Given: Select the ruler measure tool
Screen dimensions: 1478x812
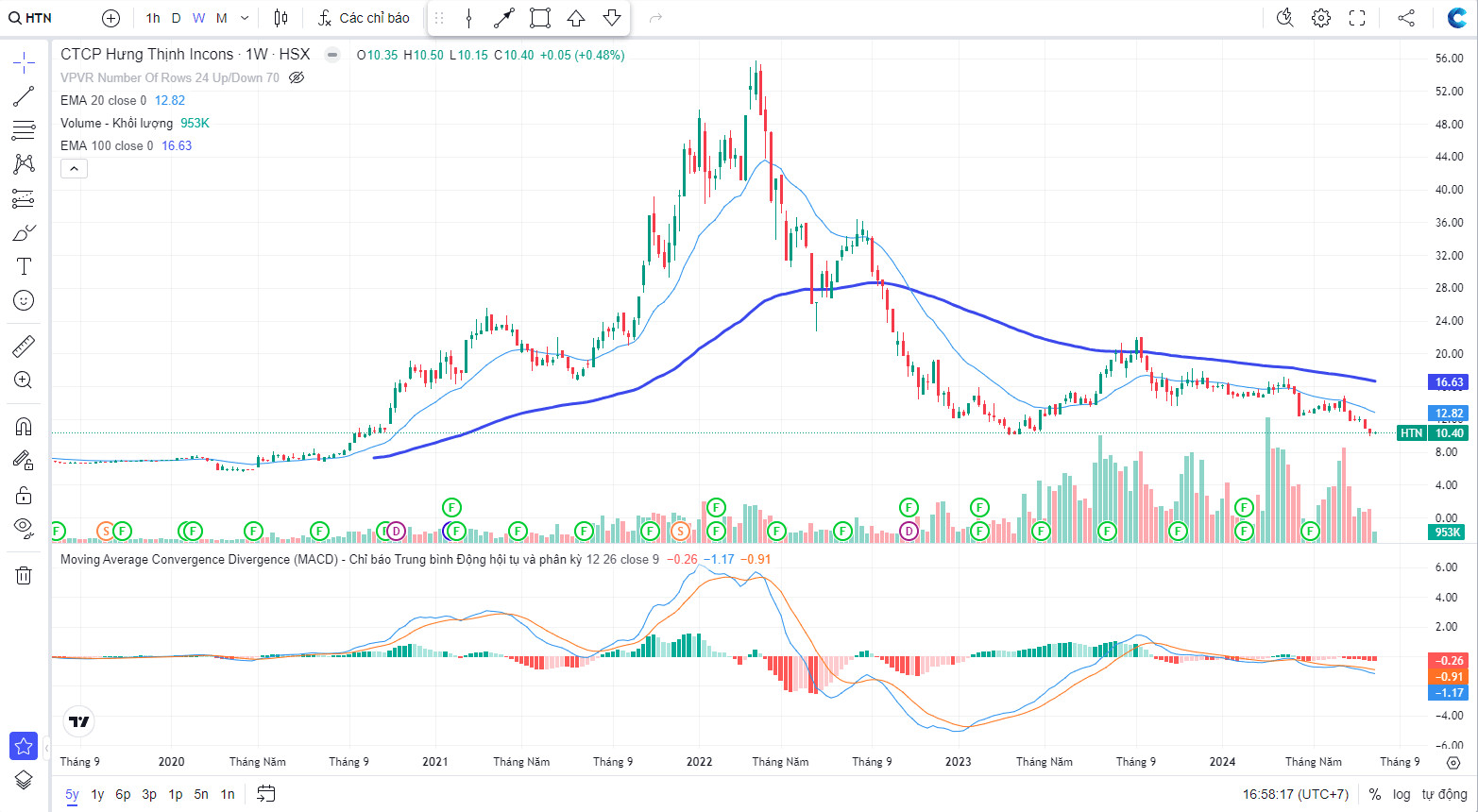Looking at the screenshot, I should (24, 347).
